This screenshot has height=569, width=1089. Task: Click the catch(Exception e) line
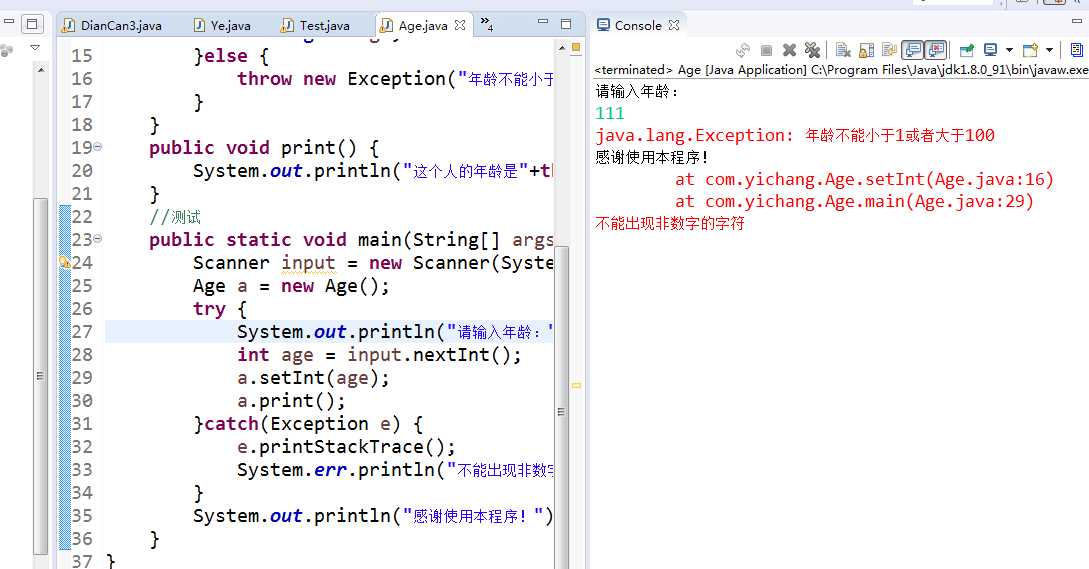308,423
